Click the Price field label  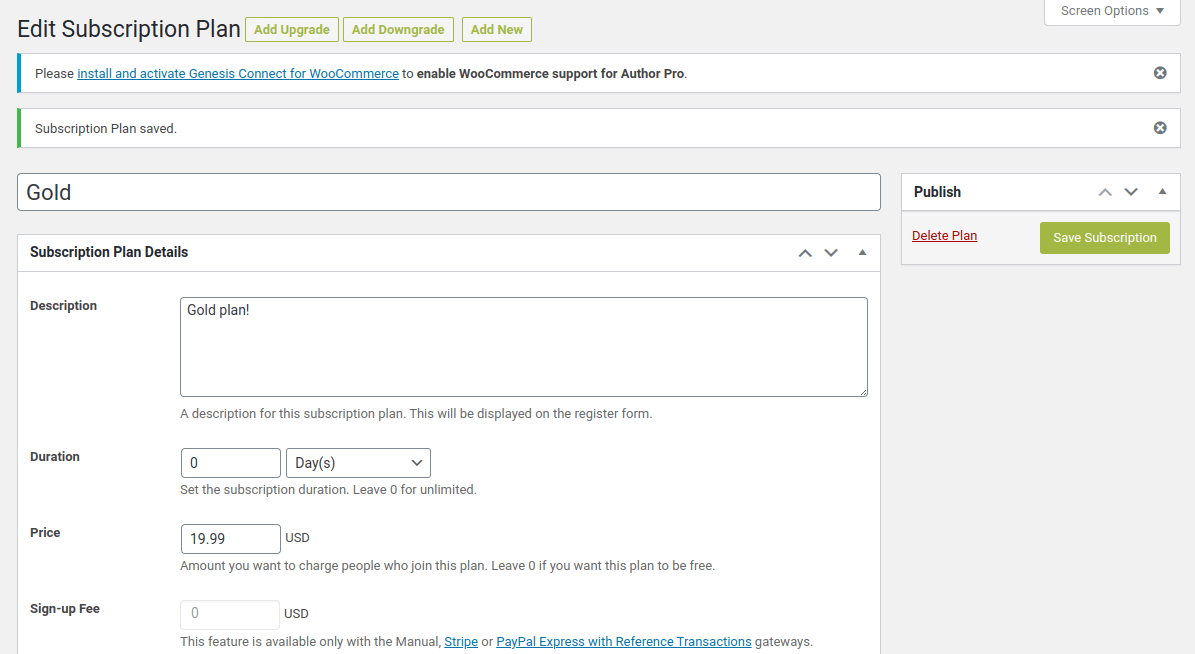tap(45, 533)
